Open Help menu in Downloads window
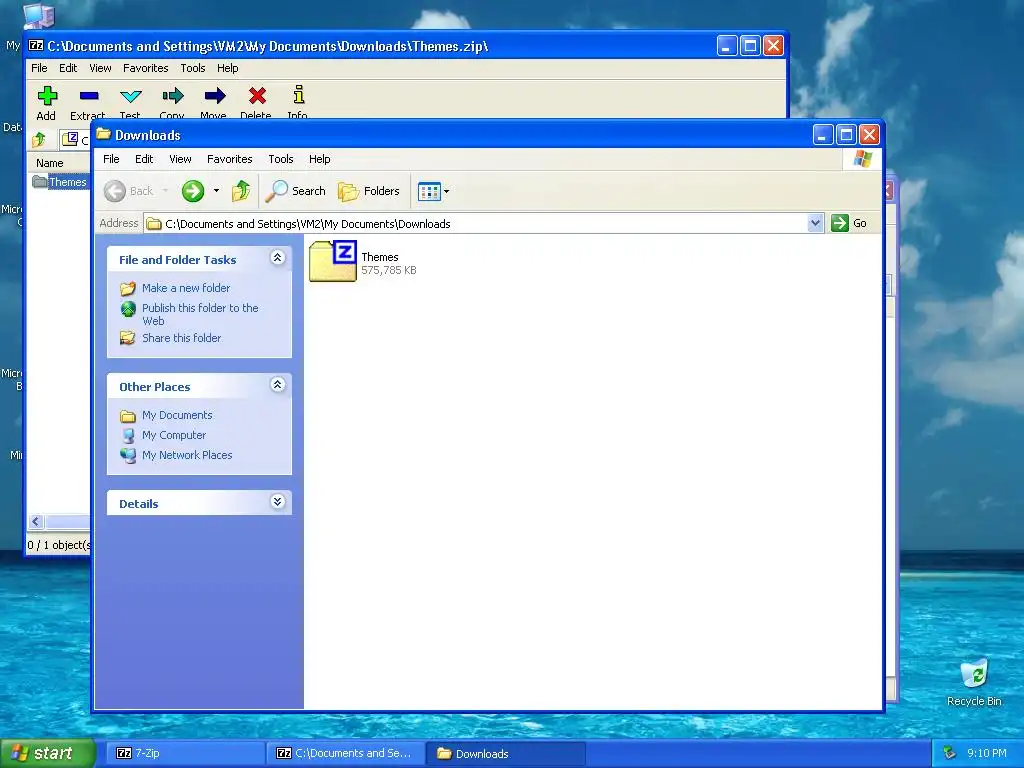Viewport: 1024px width, 768px height. coord(319,159)
